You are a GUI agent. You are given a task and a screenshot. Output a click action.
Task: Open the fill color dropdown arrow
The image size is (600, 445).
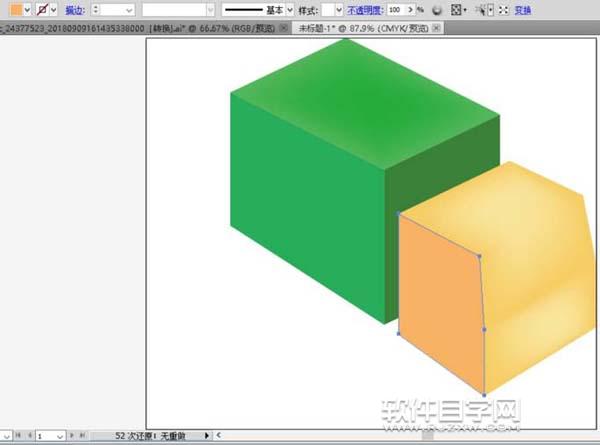point(27,10)
